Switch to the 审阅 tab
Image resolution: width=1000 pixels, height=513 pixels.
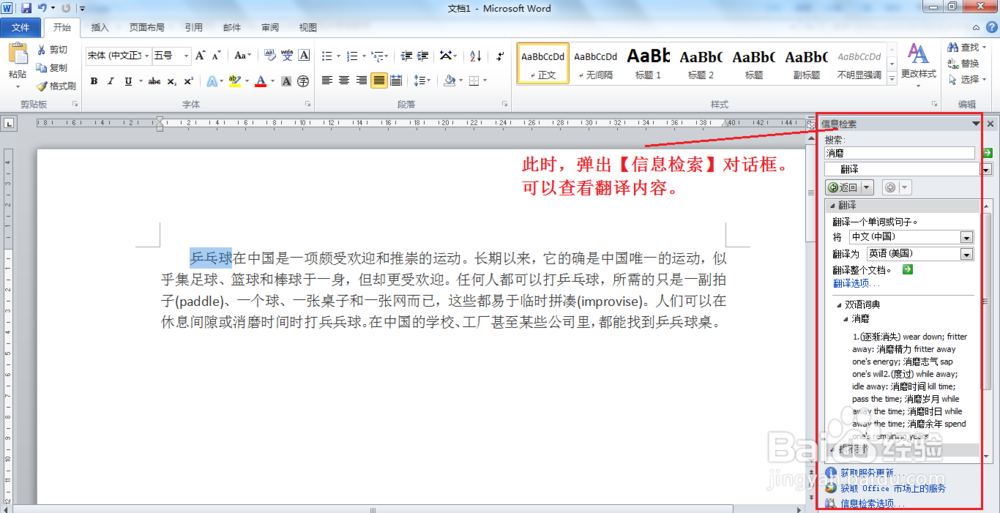270,27
